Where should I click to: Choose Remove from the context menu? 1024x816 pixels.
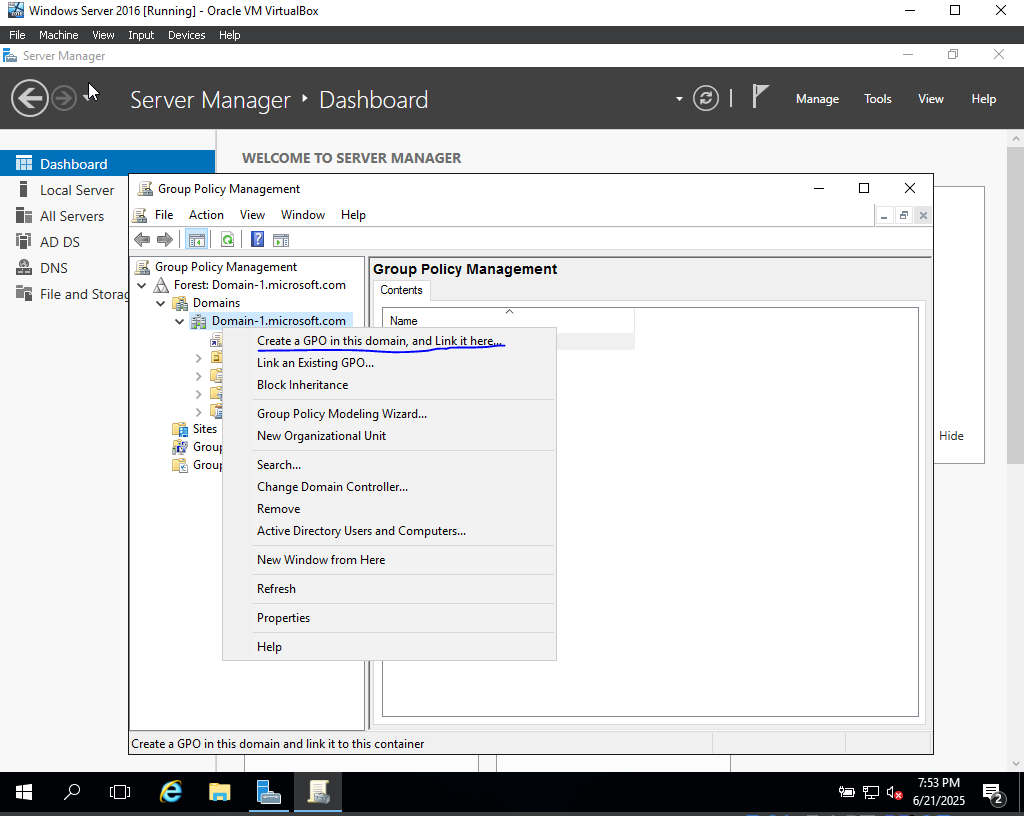[x=389, y=509]
